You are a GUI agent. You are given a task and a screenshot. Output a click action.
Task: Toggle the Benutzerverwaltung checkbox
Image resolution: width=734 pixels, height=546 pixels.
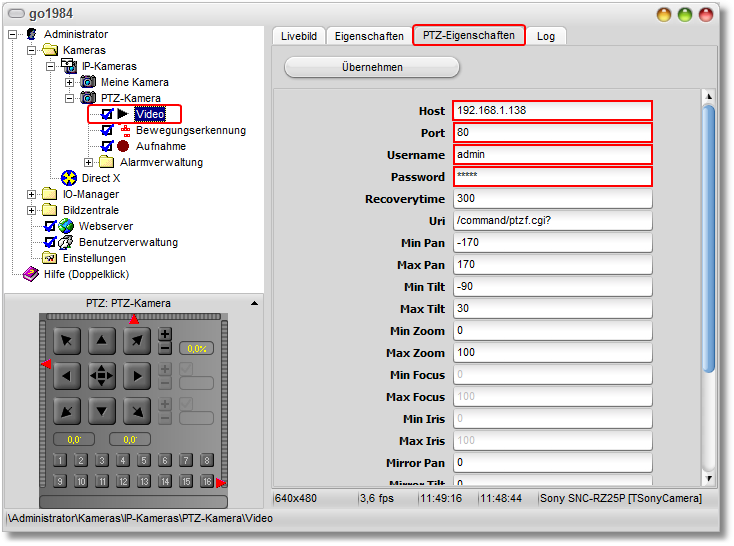pyautogui.click(x=50, y=242)
